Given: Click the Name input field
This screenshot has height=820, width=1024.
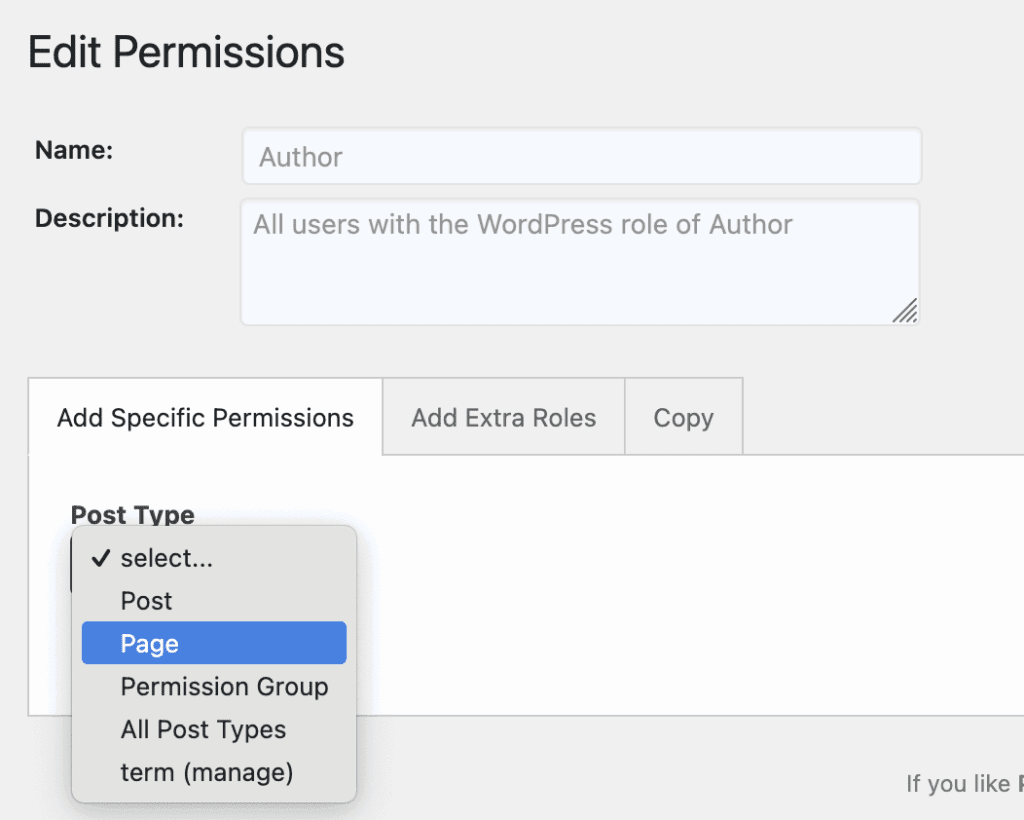Looking at the screenshot, I should (581, 157).
